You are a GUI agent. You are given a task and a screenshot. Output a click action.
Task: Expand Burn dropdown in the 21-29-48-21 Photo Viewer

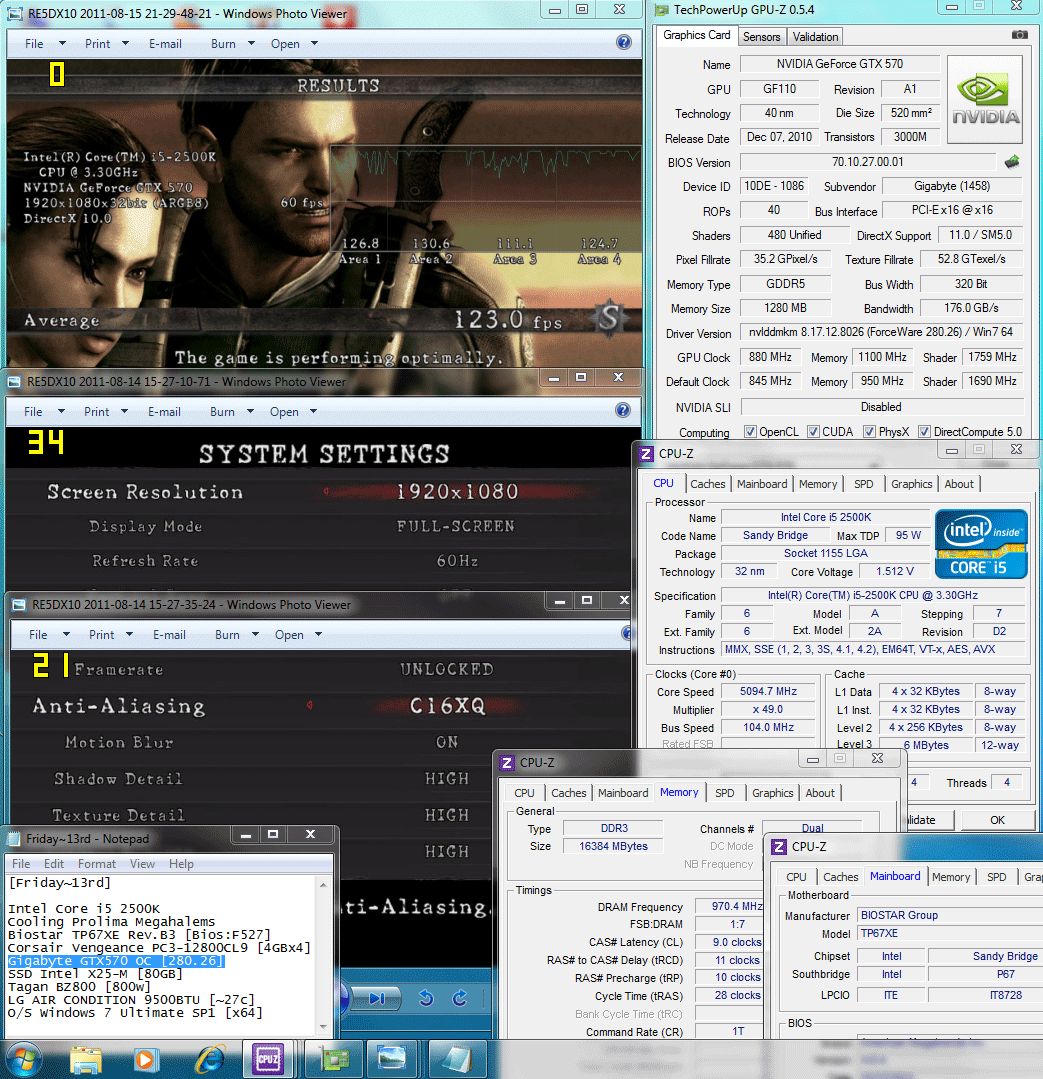click(x=251, y=43)
